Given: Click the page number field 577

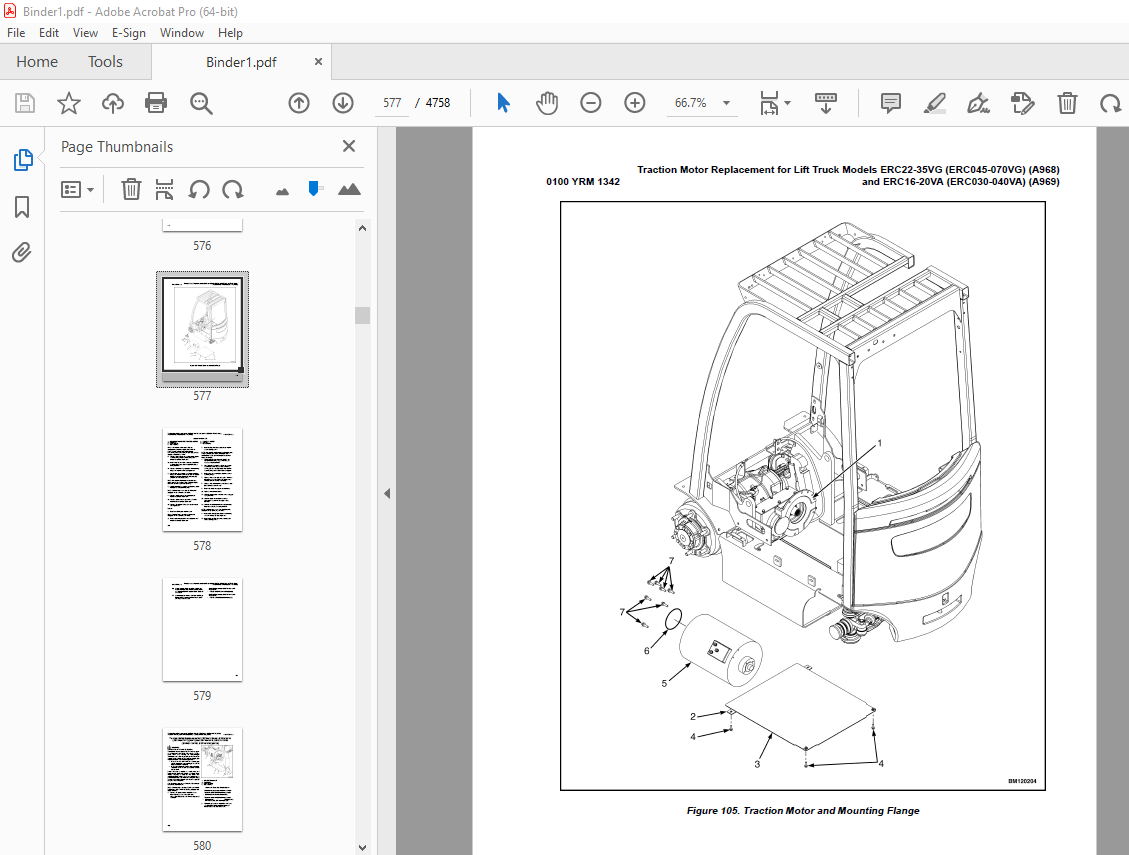Looking at the screenshot, I should (x=392, y=103).
